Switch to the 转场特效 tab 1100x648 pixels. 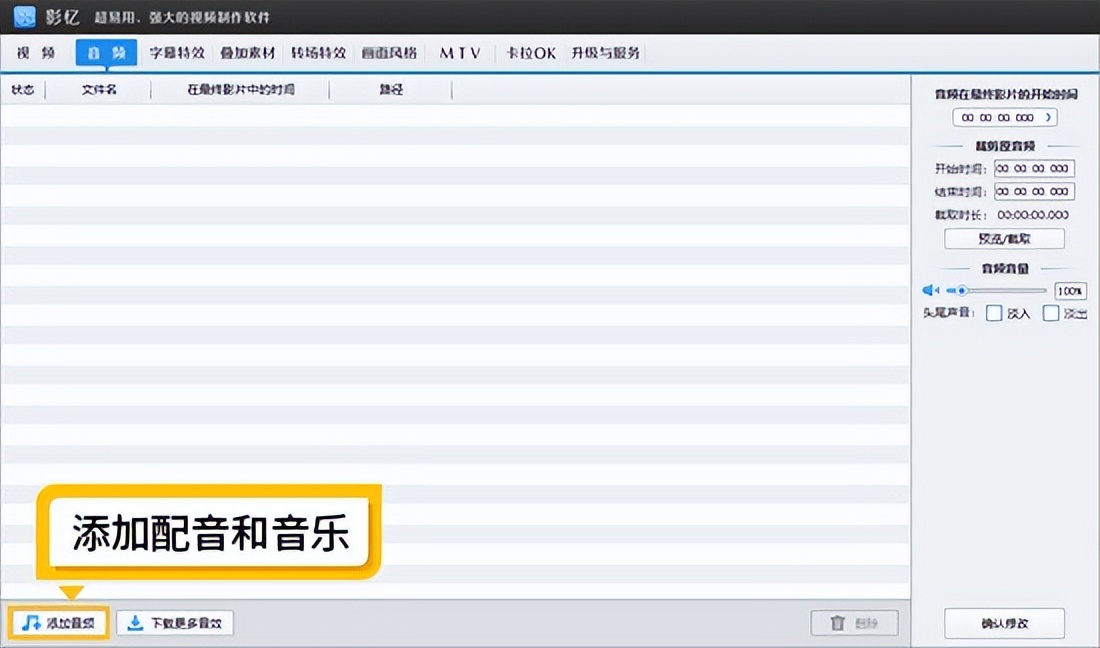[318, 53]
